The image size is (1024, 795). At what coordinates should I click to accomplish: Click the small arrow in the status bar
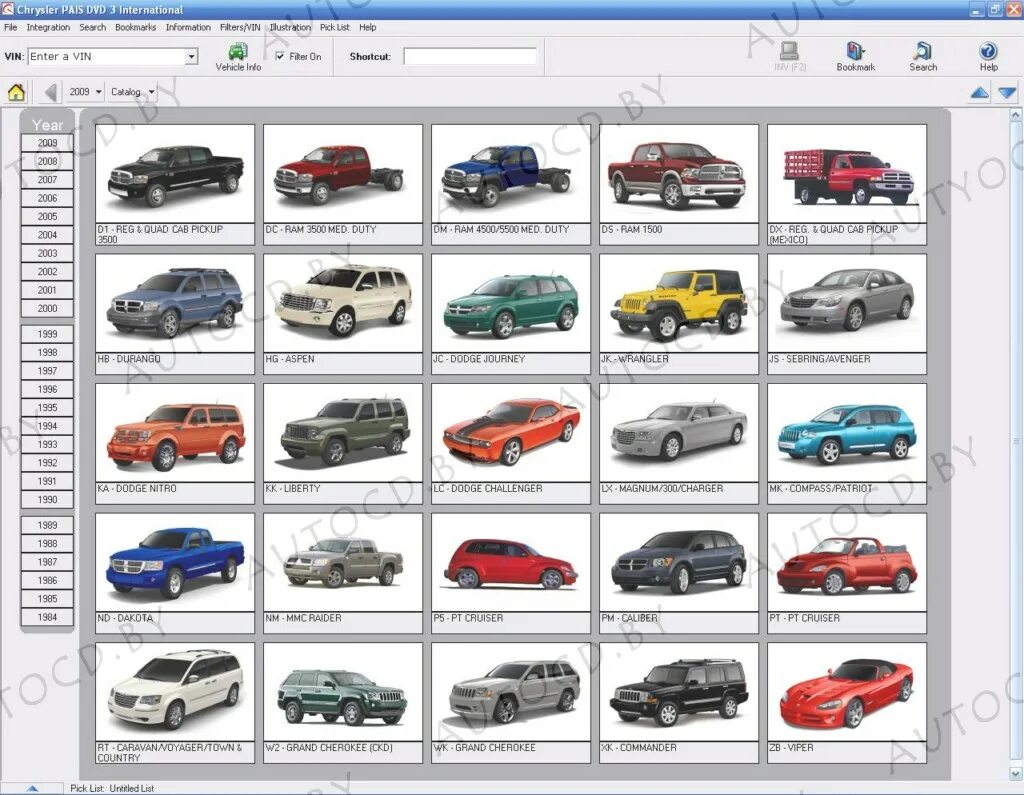click(33, 788)
